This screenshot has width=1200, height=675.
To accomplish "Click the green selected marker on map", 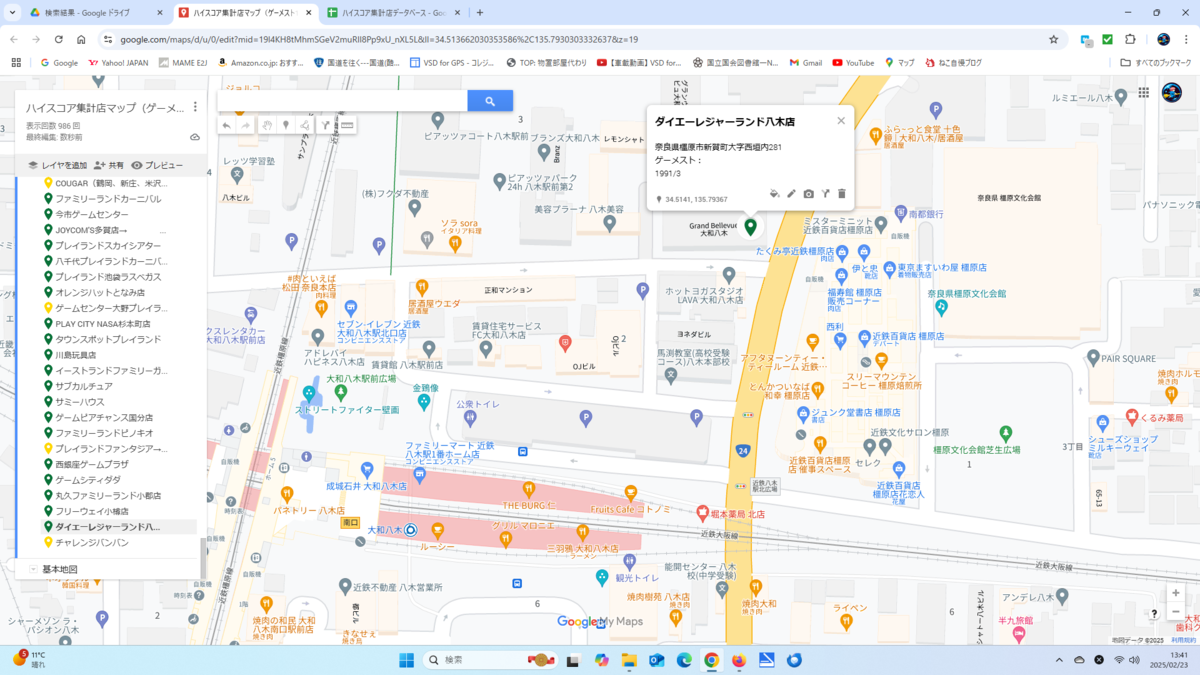I will (x=751, y=228).
